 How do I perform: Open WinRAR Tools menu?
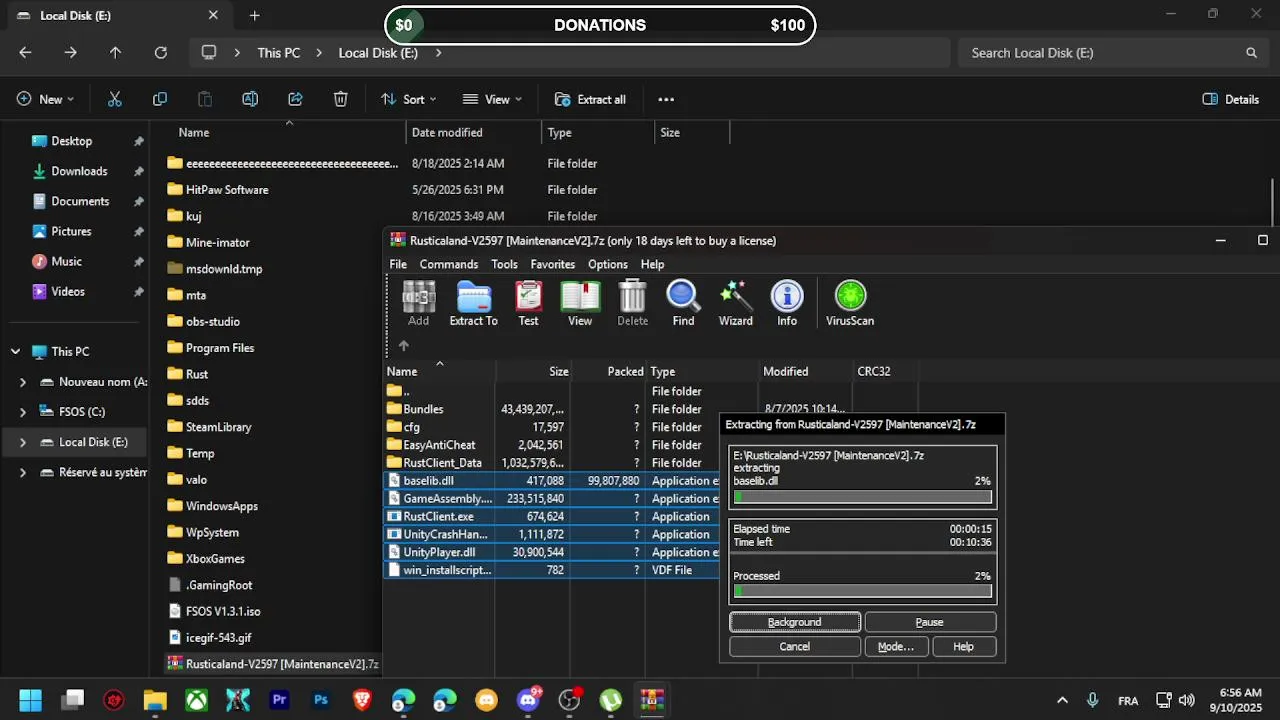504,264
